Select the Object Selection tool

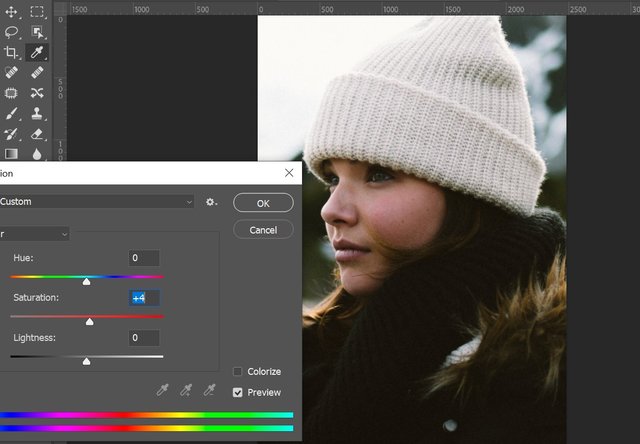[x=36, y=32]
